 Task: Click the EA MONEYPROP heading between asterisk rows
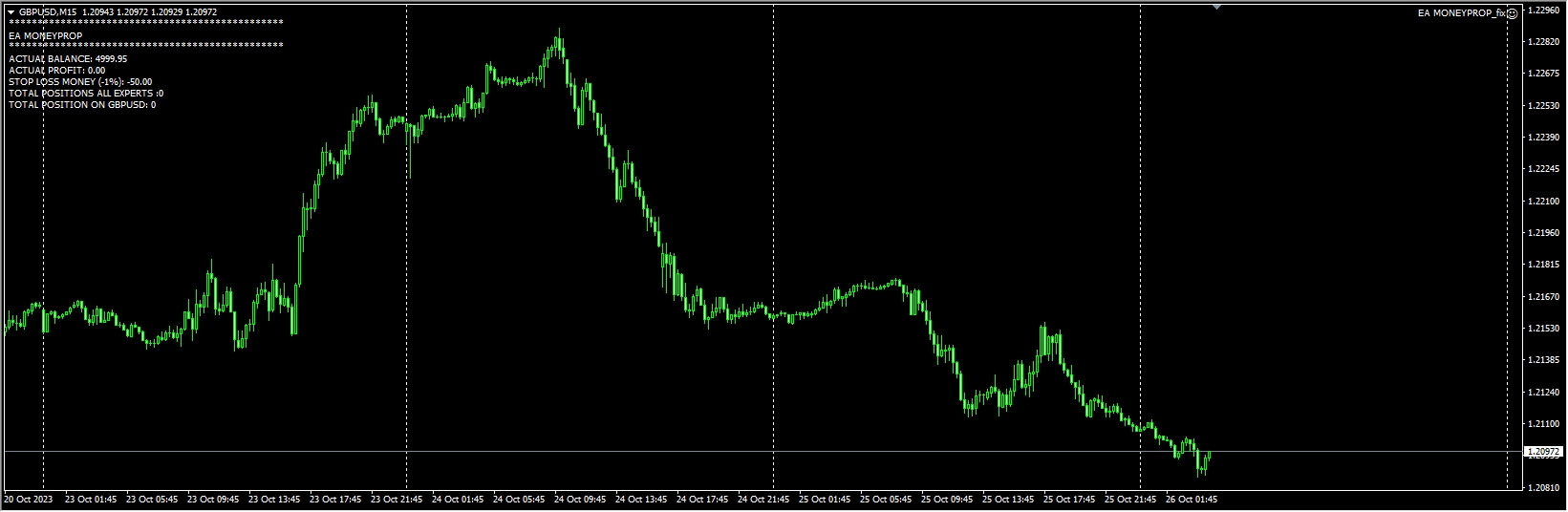45,36
